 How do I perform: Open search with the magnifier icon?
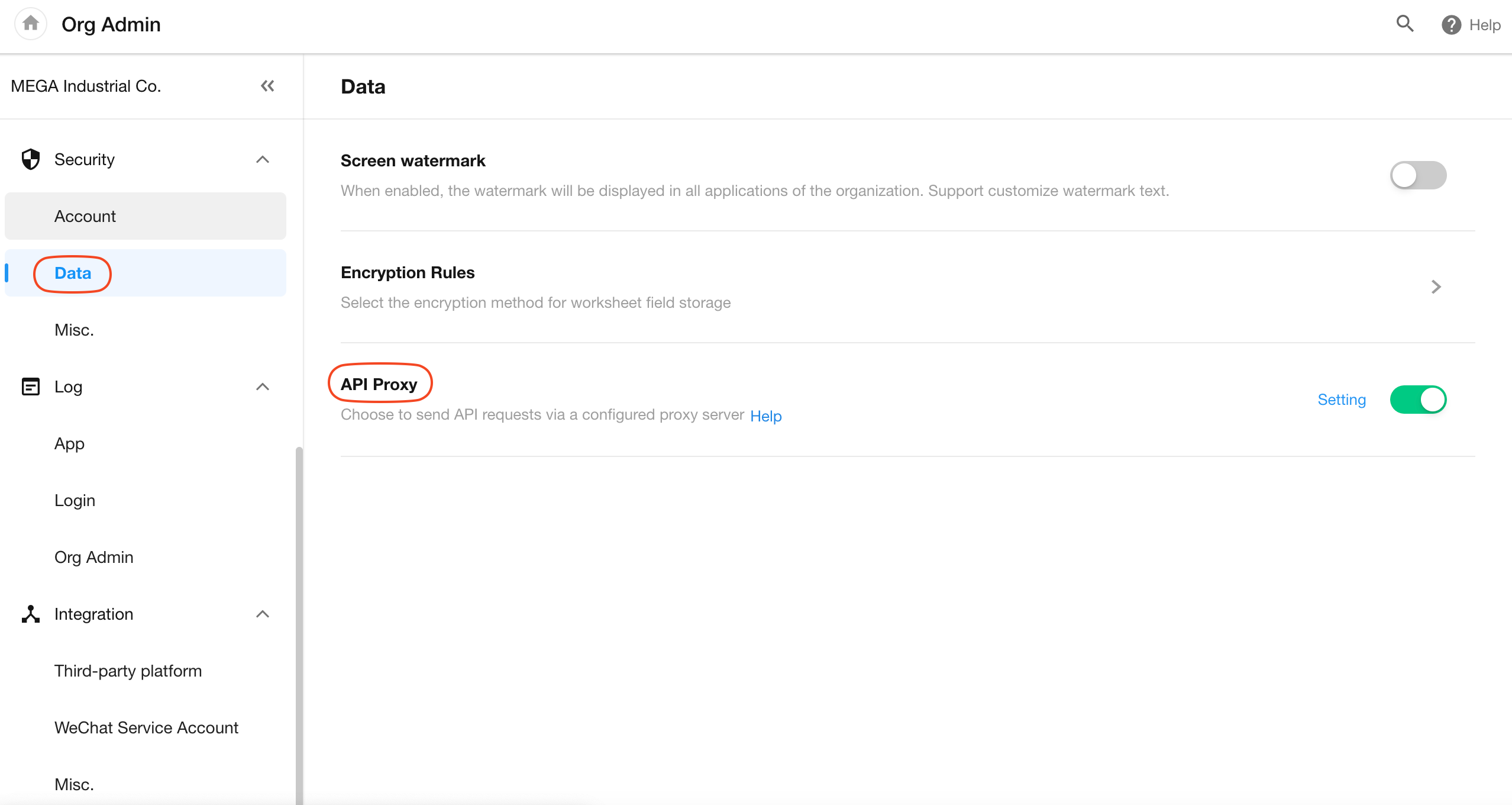point(1405,24)
